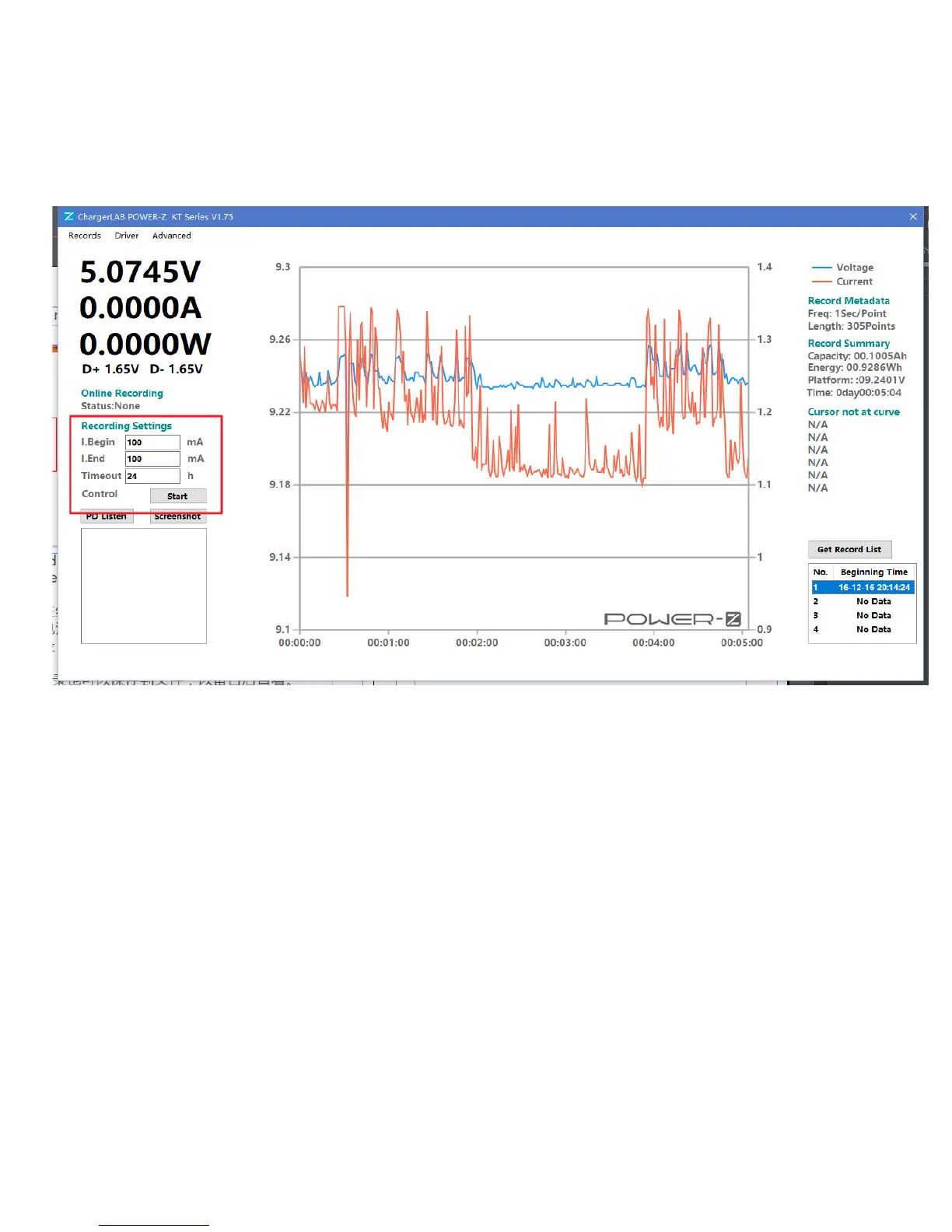
Task: Click the Time: 0day00:05:04 value
Action: (x=854, y=393)
